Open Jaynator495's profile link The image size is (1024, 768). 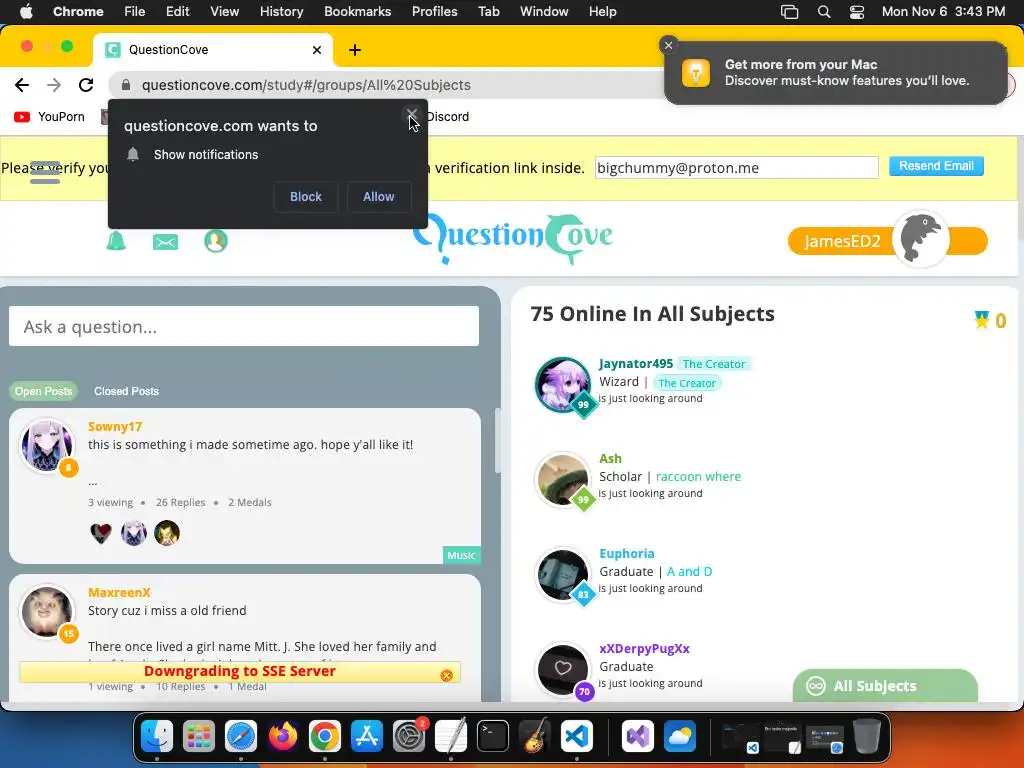click(636, 364)
